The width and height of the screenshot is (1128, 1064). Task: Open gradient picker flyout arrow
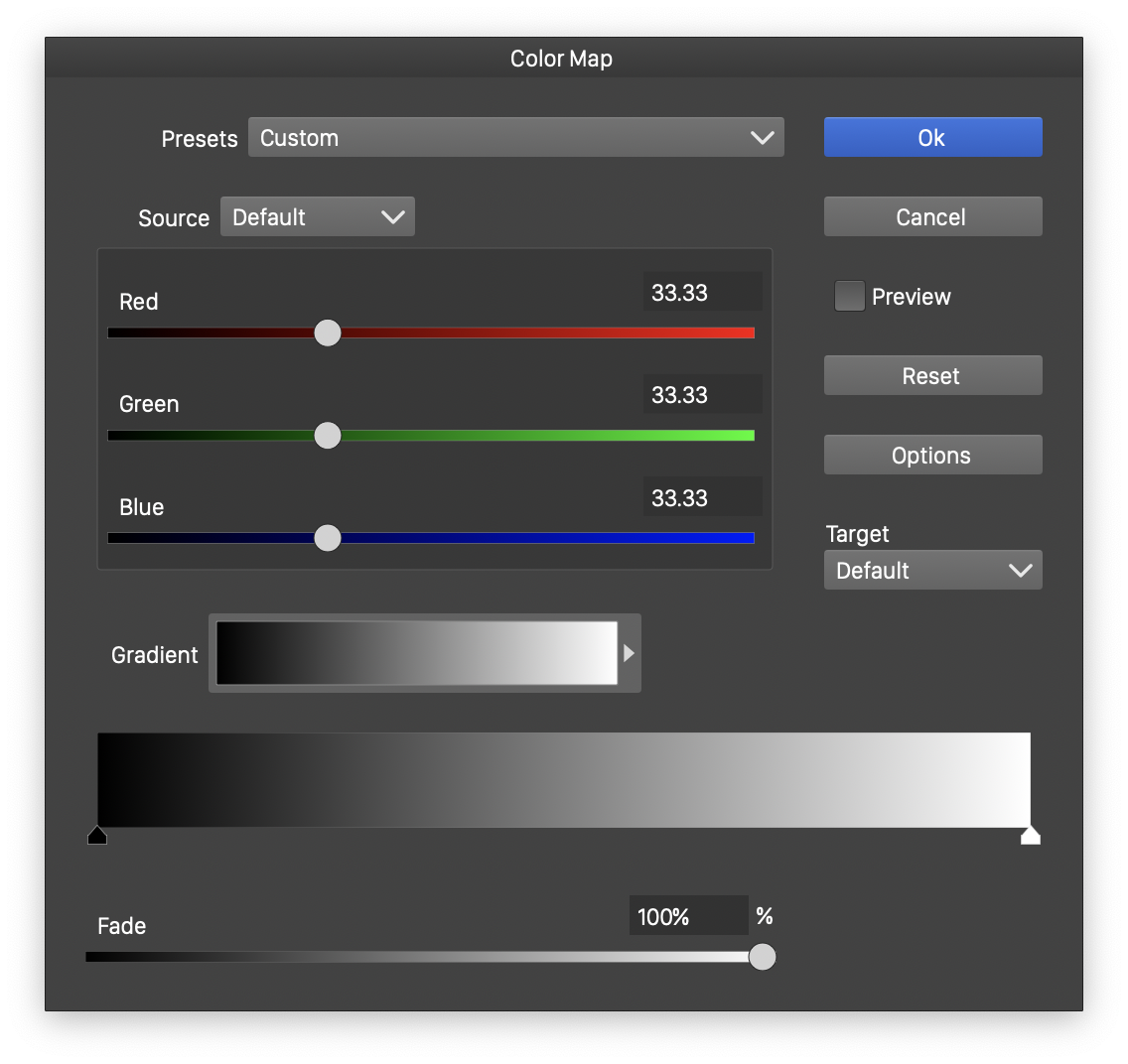629,653
